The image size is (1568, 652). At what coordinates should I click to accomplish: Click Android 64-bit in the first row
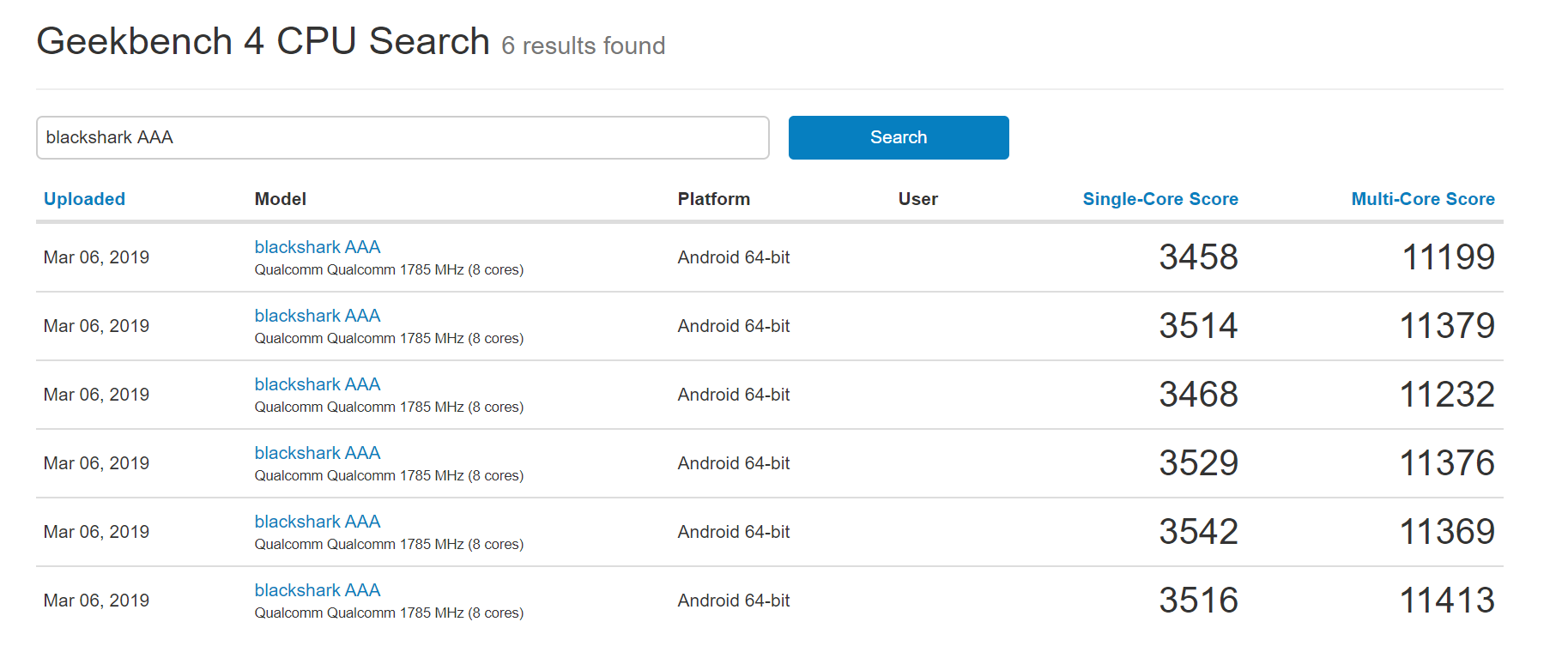[x=734, y=257]
